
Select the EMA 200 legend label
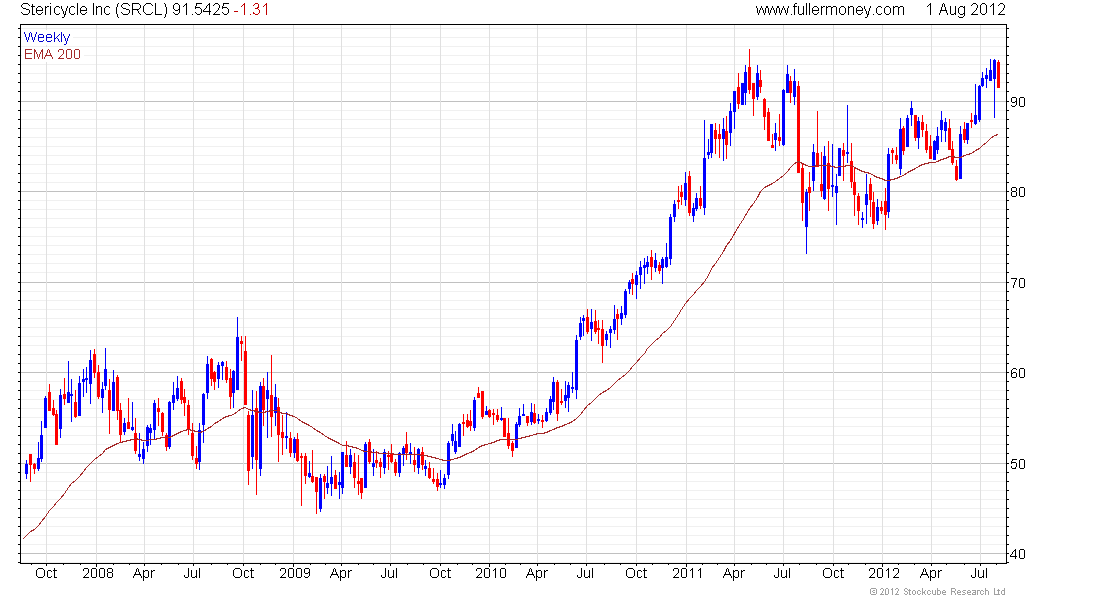click(x=53, y=54)
